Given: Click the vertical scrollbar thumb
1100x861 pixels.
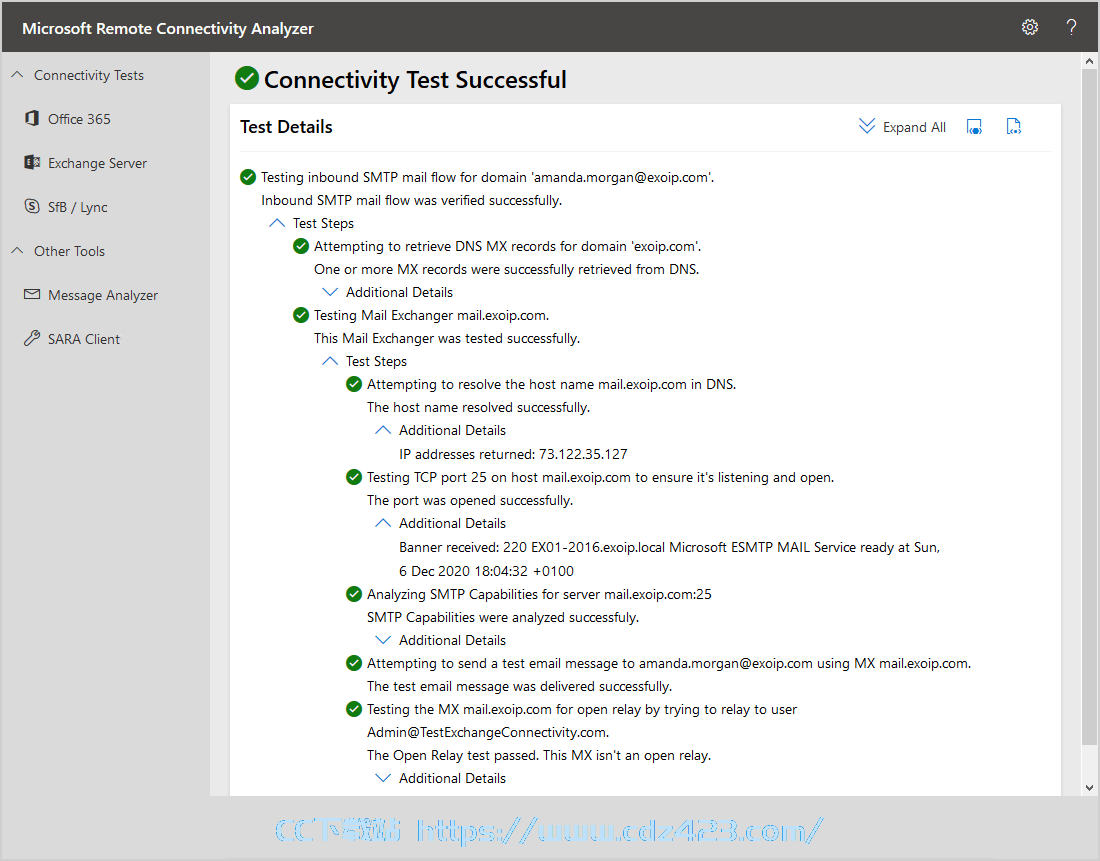Looking at the screenshot, I should pyautogui.click(x=1089, y=407).
